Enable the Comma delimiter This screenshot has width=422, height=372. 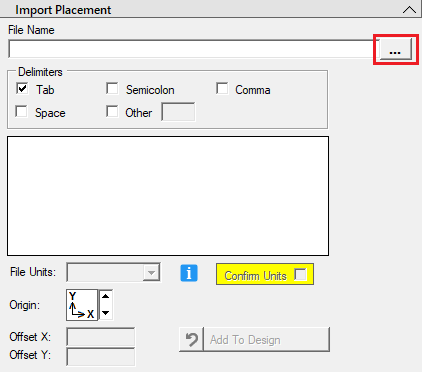click(x=222, y=88)
